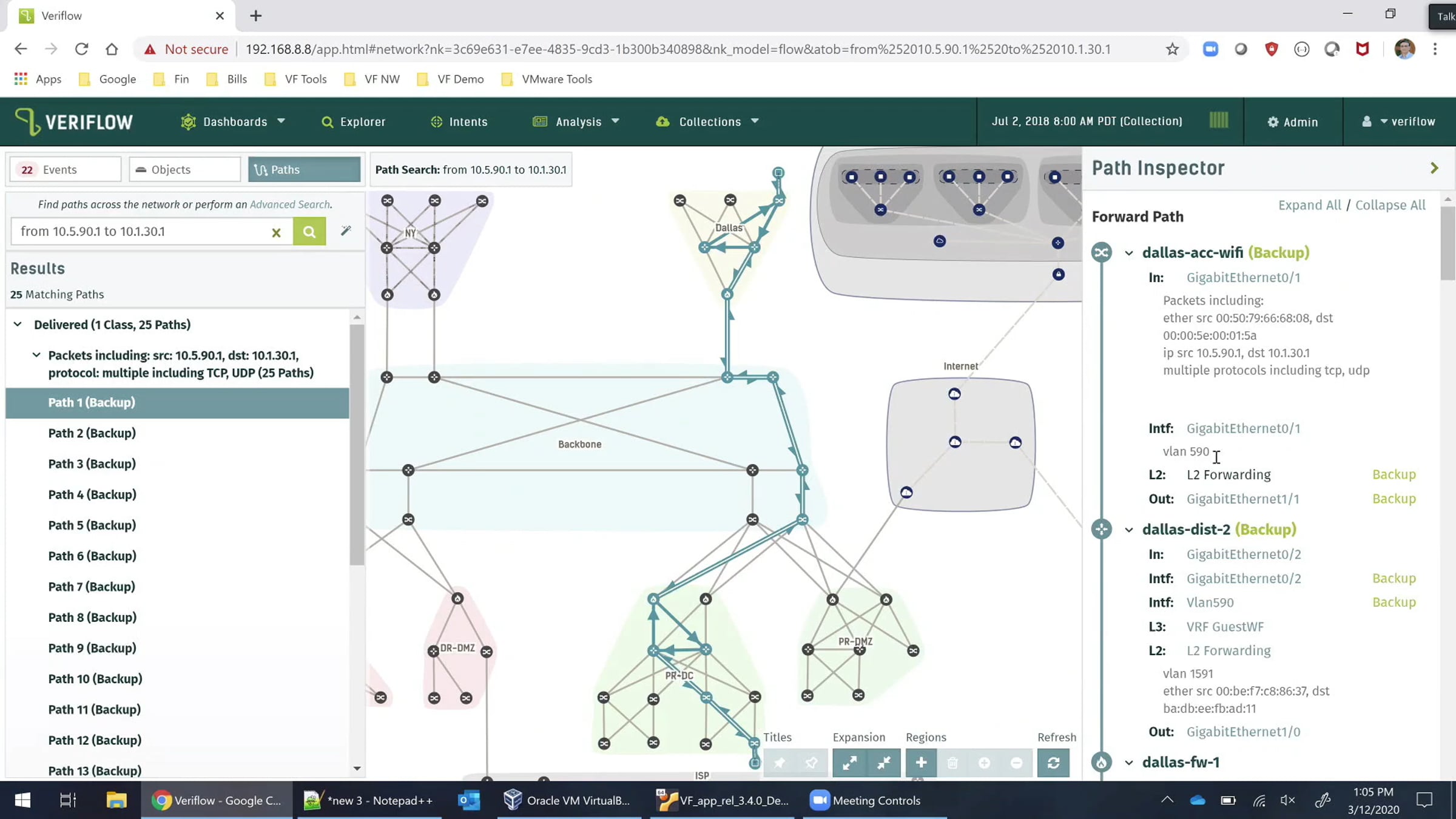Select Path 5 (Backup) result
Screen dimensions: 1456x819
click(92, 525)
